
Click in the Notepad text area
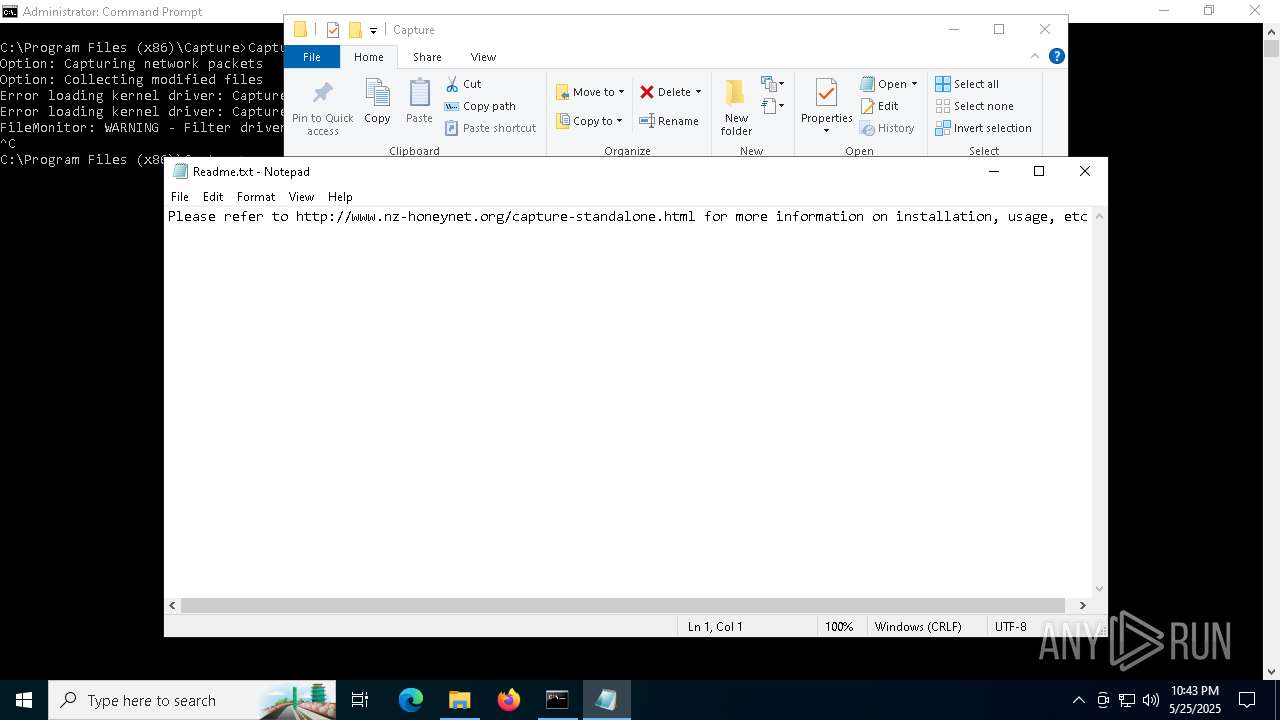point(628,402)
